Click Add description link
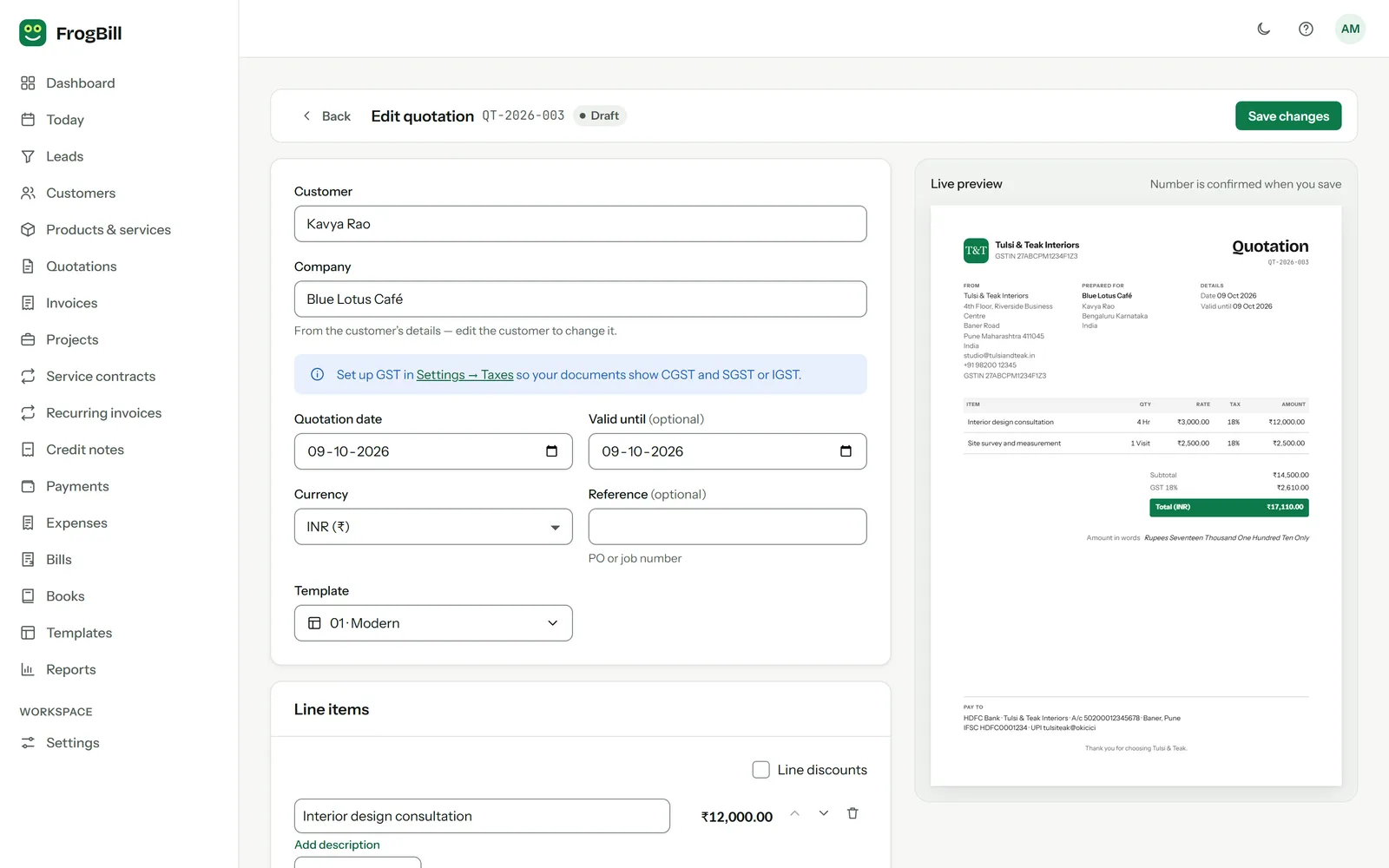This screenshot has height=868, width=1389. pyautogui.click(x=337, y=845)
